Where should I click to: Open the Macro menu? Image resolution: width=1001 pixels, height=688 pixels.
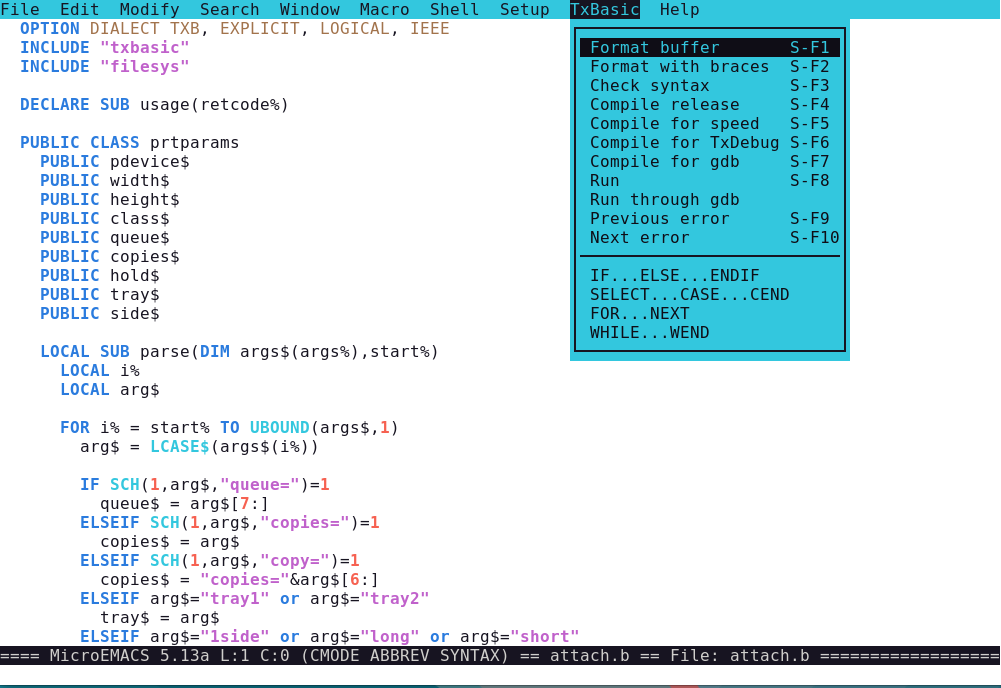384,10
